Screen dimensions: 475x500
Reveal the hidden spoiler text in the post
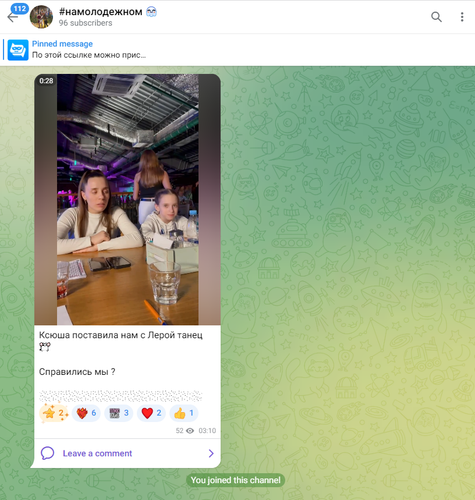pos(121,396)
